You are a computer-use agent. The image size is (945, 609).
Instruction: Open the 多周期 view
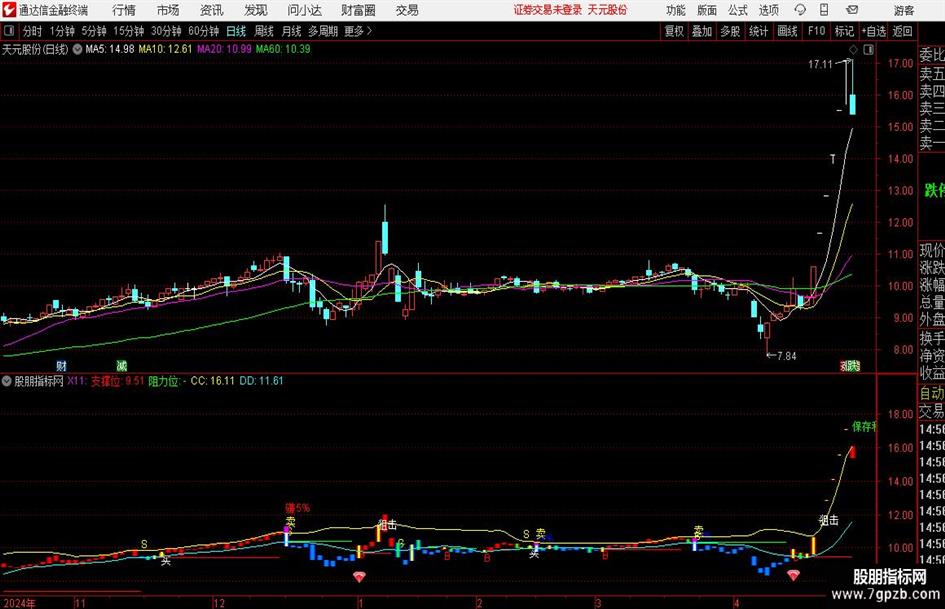[323, 31]
